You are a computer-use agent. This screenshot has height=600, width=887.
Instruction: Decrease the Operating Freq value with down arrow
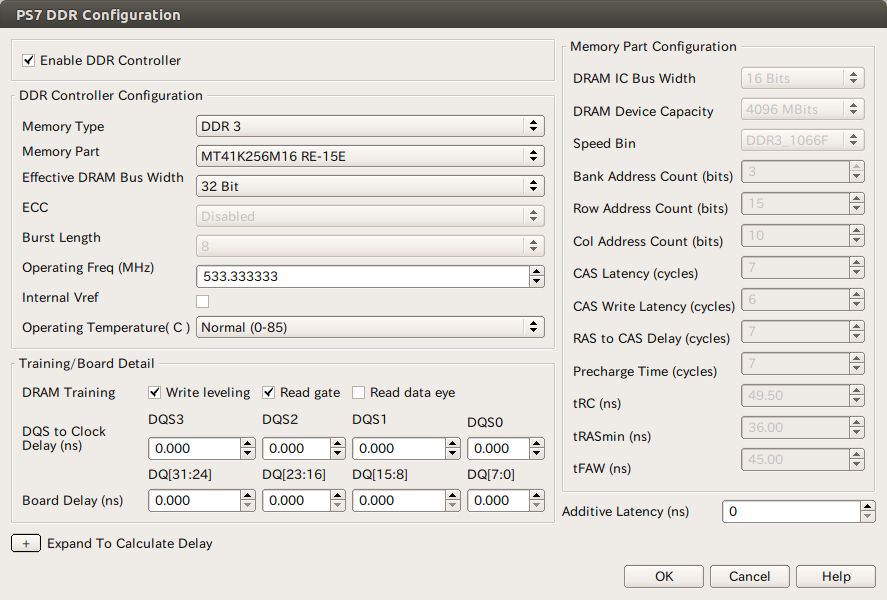[x=537, y=282]
